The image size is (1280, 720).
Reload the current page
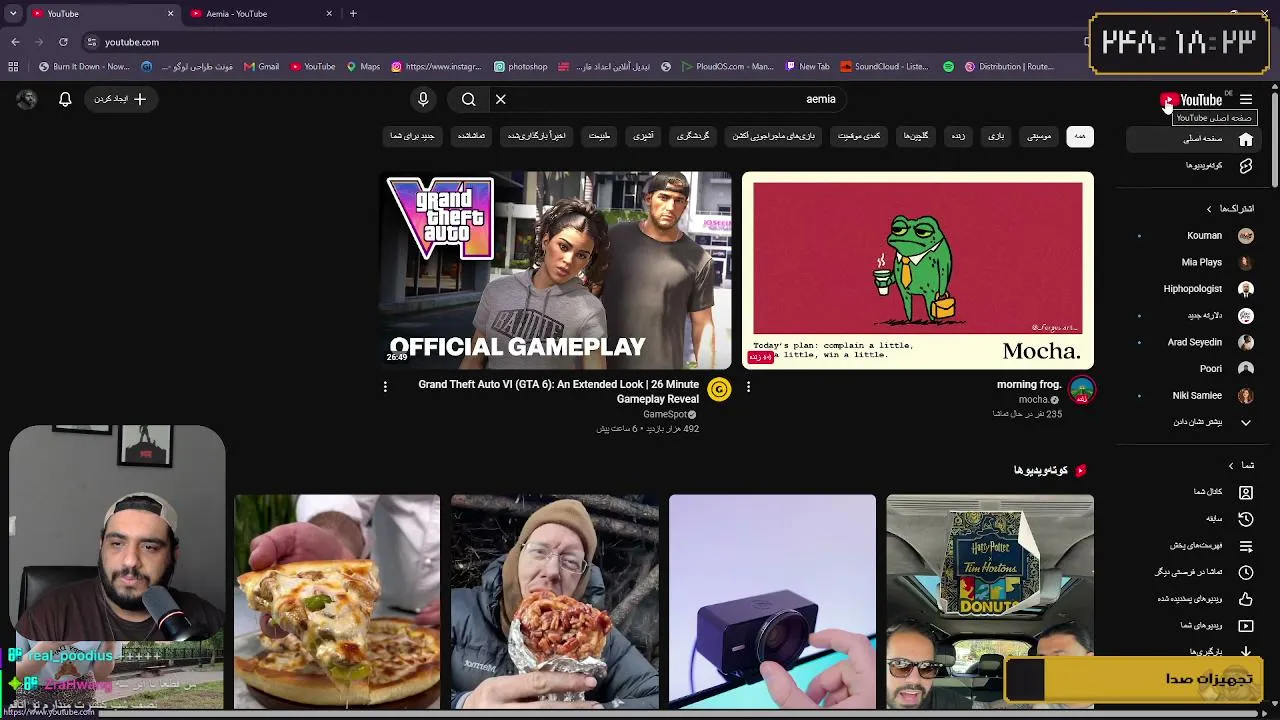pyautogui.click(x=63, y=42)
